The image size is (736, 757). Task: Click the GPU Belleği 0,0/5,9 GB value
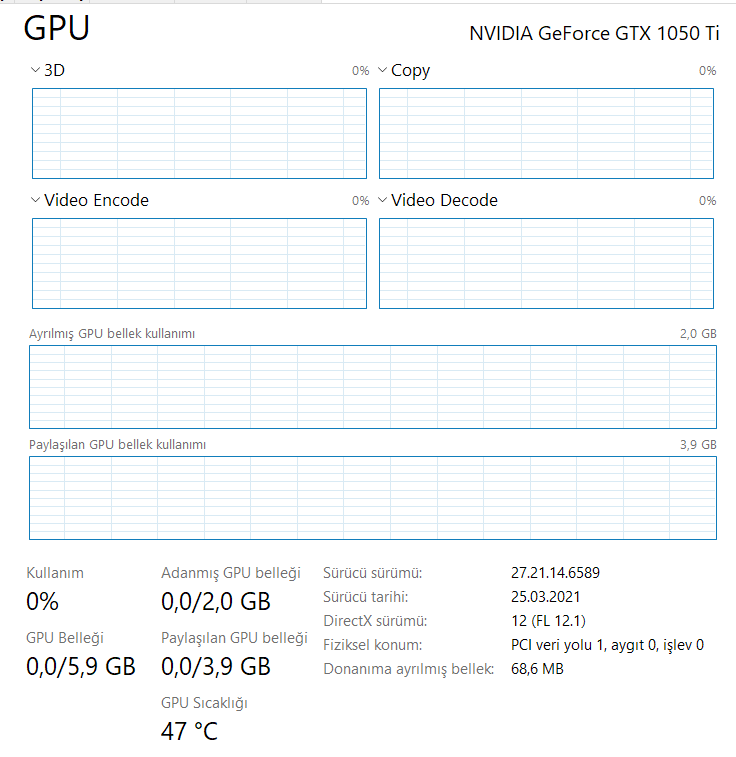(x=80, y=666)
